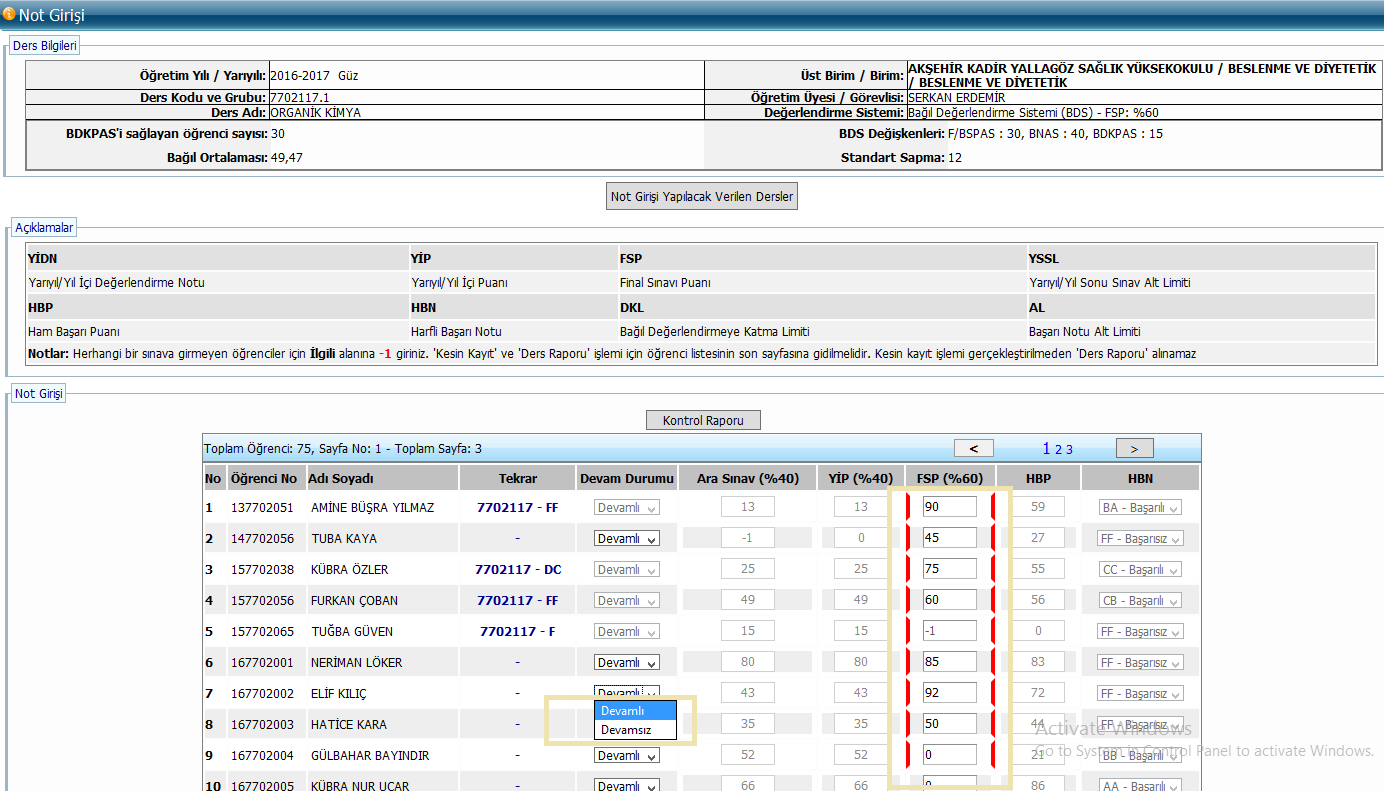Open HBN dropdown showing 'BA - Başarılı'
The image size is (1384, 791).
(x=1140, y=507)
